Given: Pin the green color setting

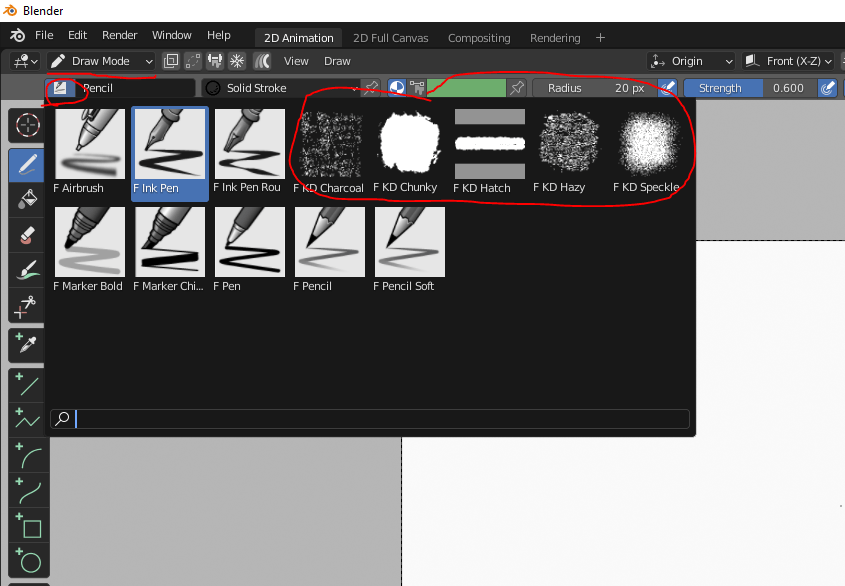Looking at the screenshot, I should point(517,88).
